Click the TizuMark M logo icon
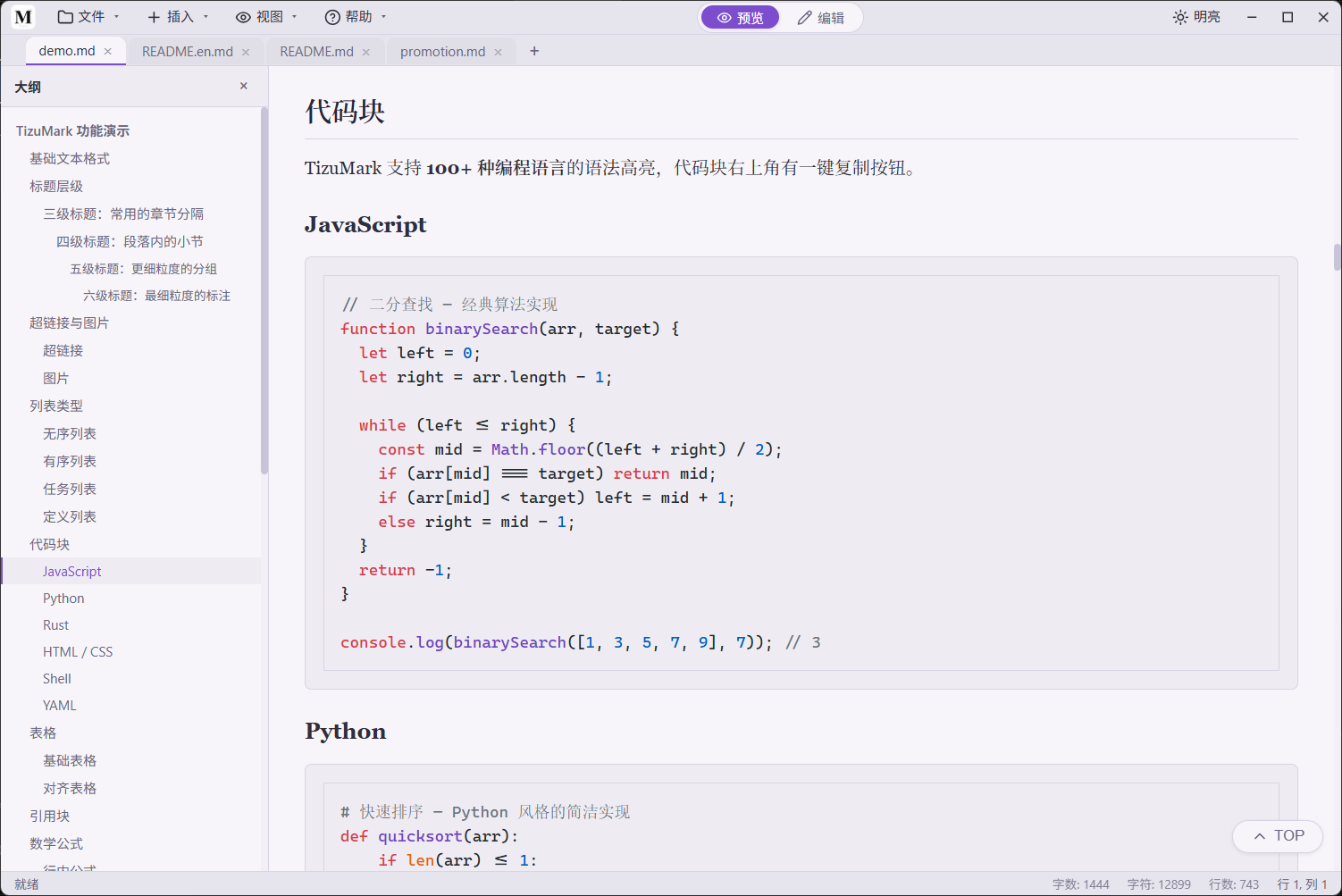 23,17
